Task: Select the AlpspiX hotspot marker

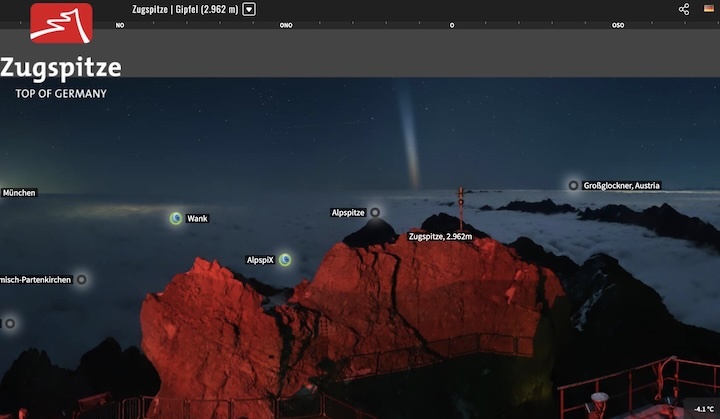Action: [285, 260]
